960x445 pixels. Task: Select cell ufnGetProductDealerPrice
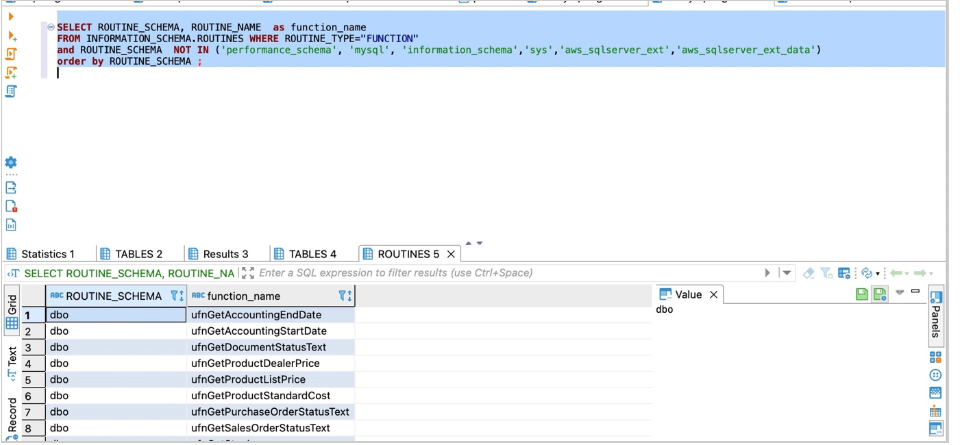pyautogui.click(x=271, y=364)
